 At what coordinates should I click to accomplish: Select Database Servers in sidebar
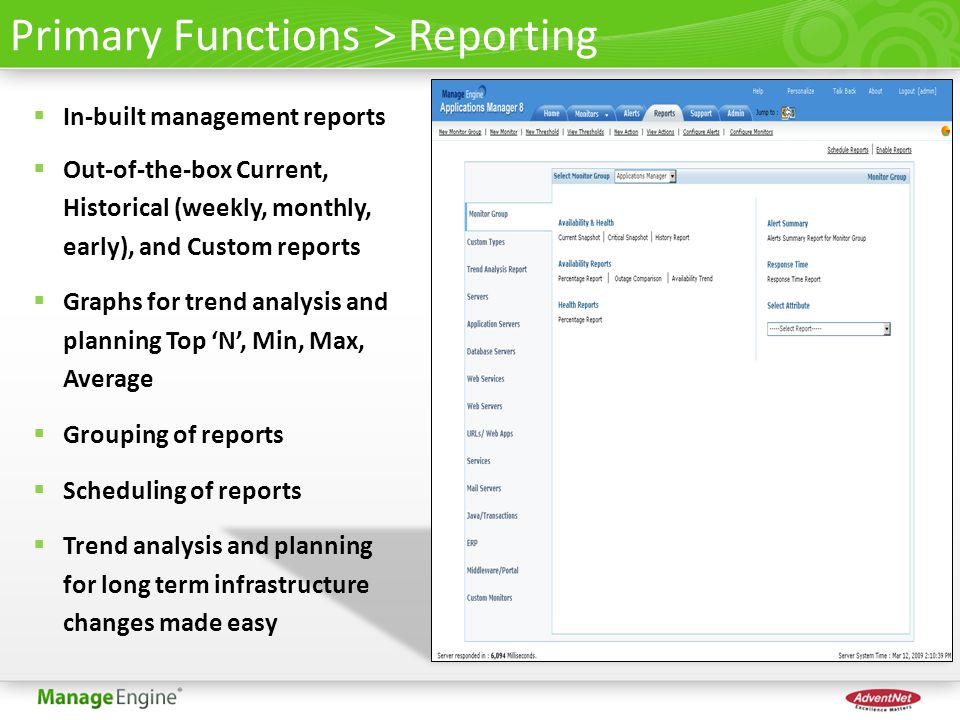pos(491,351)
